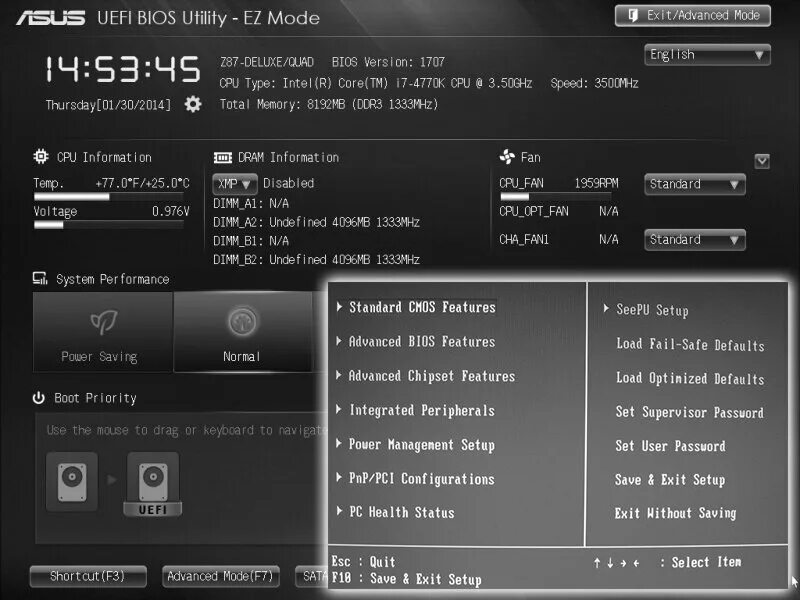Open PC Health Status menu

point(402,512)
